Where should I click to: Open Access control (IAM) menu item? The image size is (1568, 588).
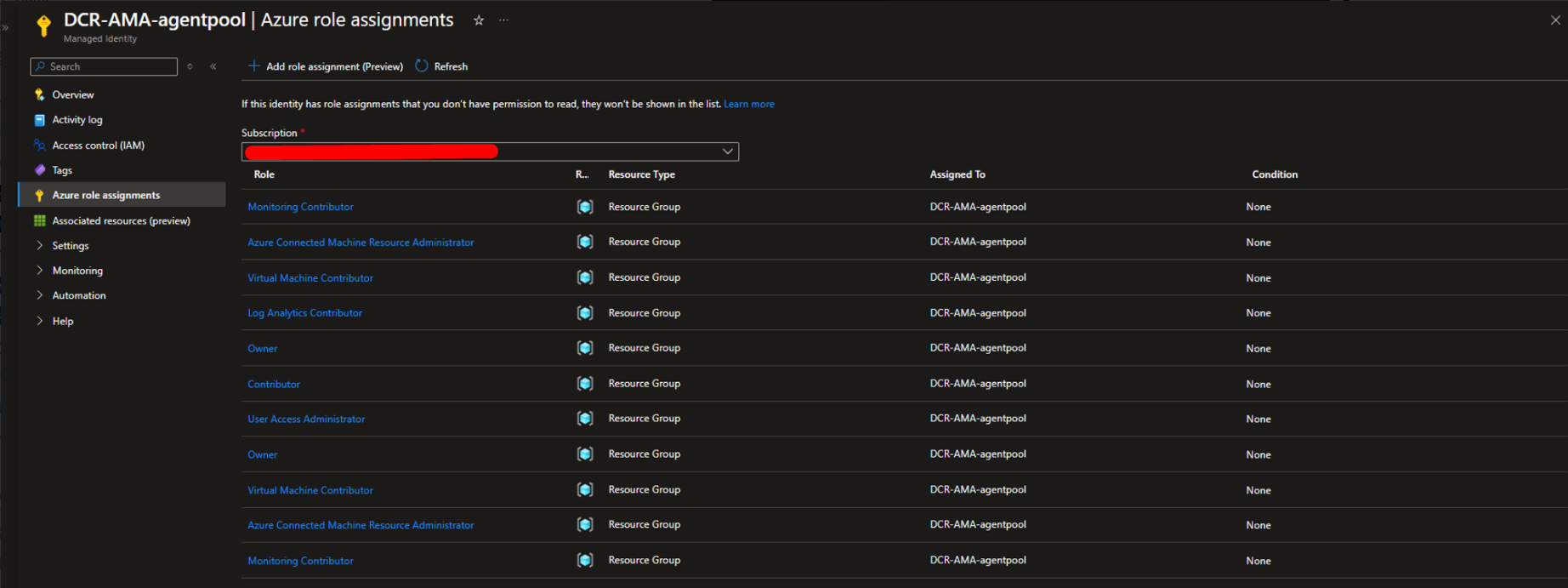tap(98, 146)
